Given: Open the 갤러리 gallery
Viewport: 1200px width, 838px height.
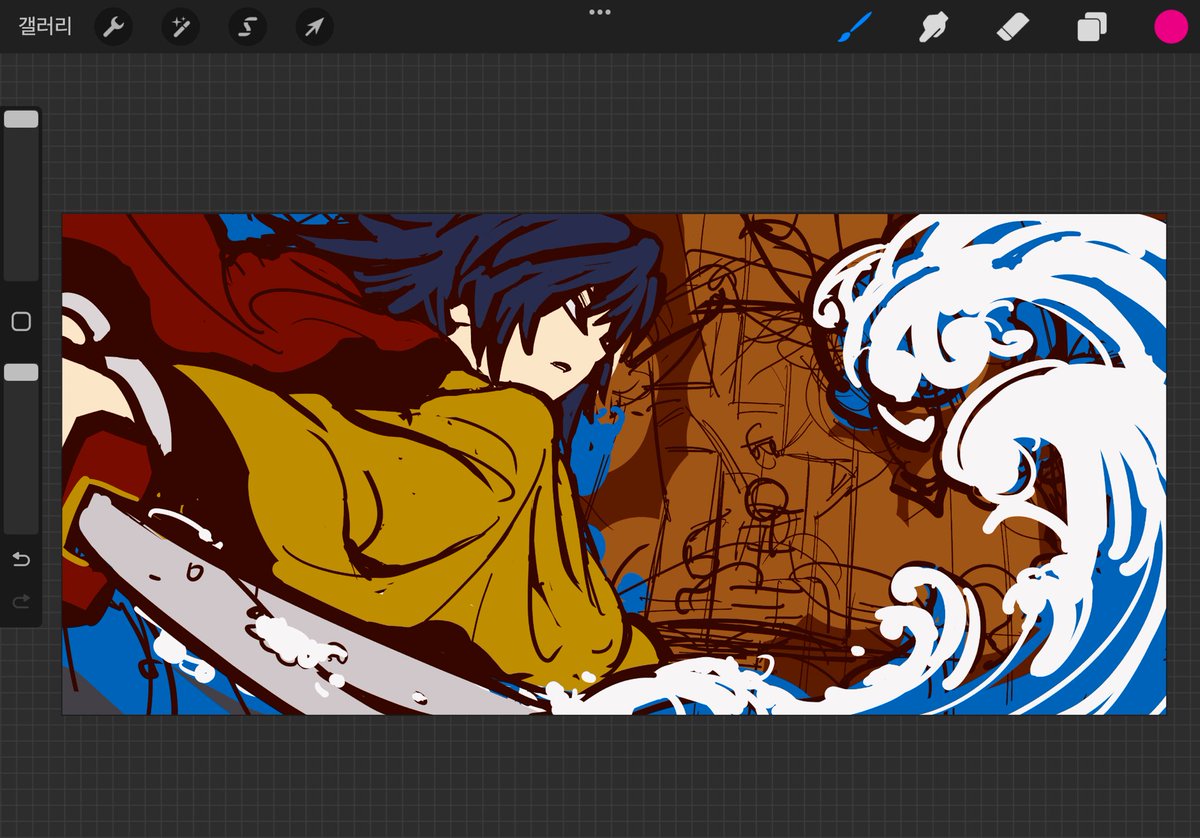Looking at the screenshot, I should click(45, 27).
